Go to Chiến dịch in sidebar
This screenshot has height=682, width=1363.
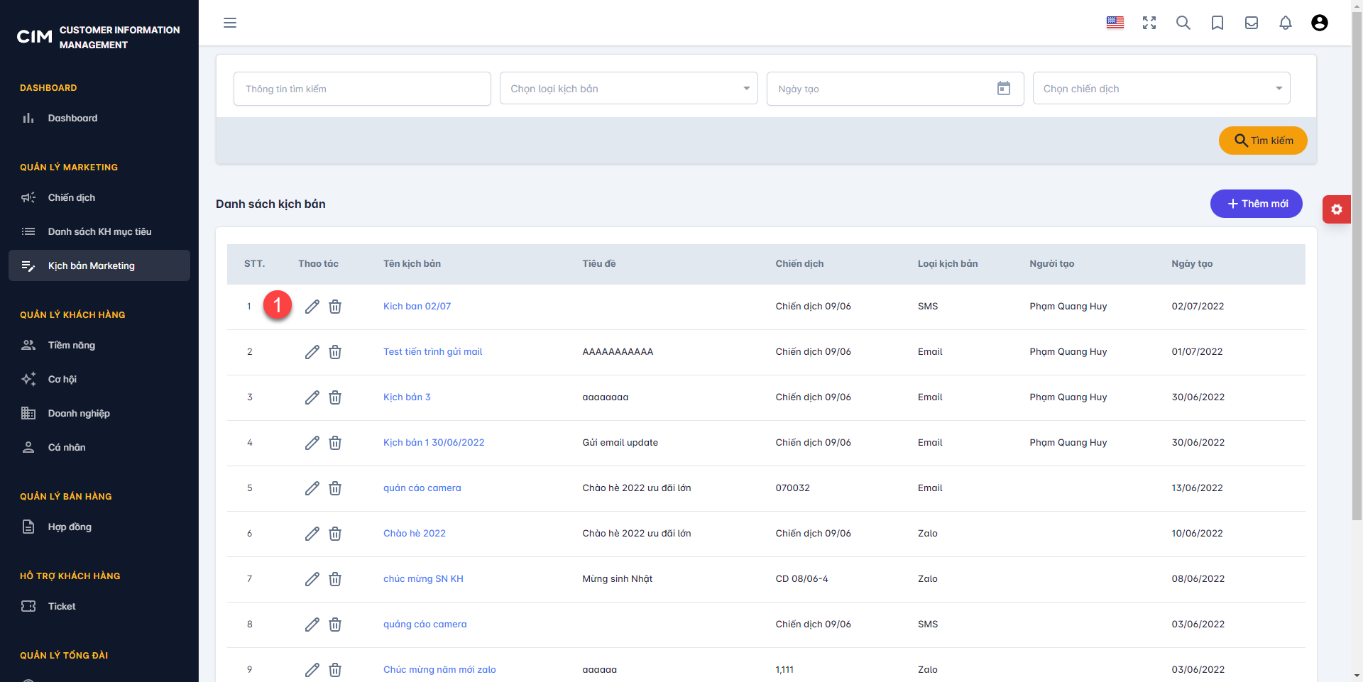click(x=71, y=197)
